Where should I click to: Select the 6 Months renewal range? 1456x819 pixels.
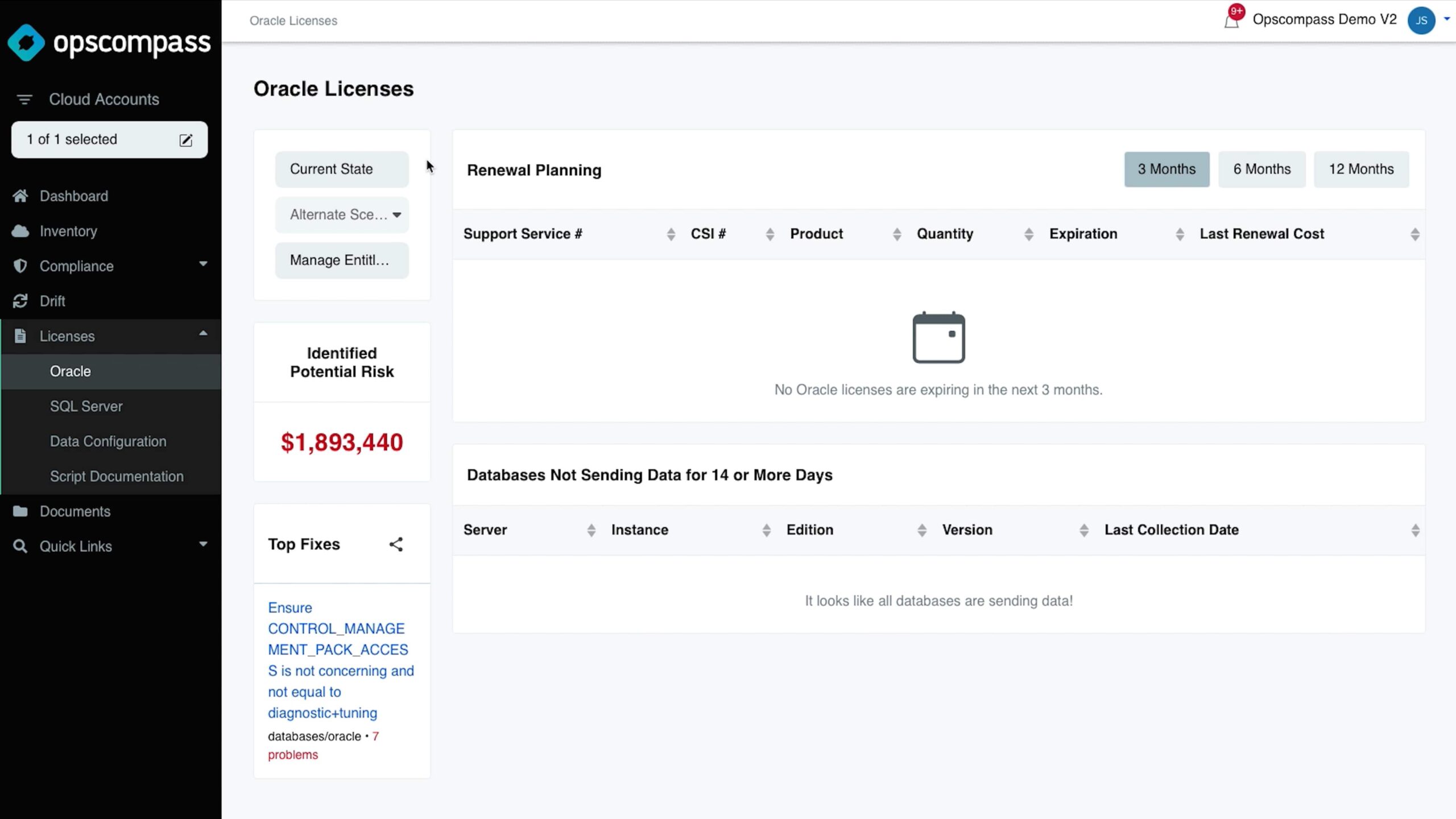click(x=1262, y=169)
